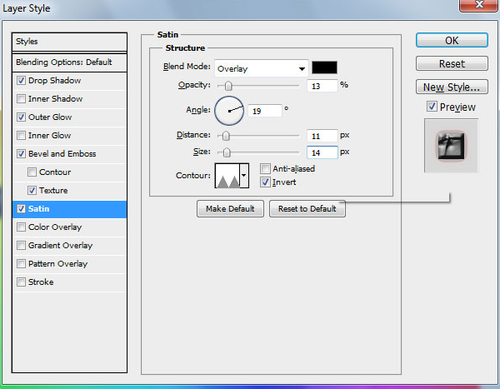Click the style preview thumbnail
Screen dimensions: 500x389
(x=451, y=145)
